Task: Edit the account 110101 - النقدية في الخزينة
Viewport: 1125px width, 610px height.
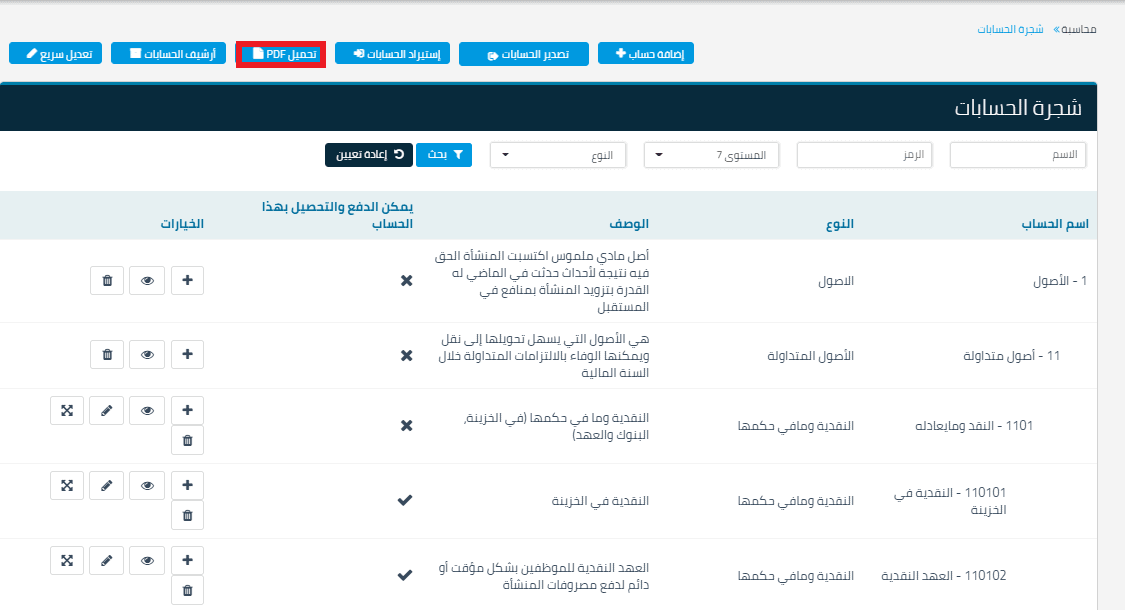Action: (106, 485)
